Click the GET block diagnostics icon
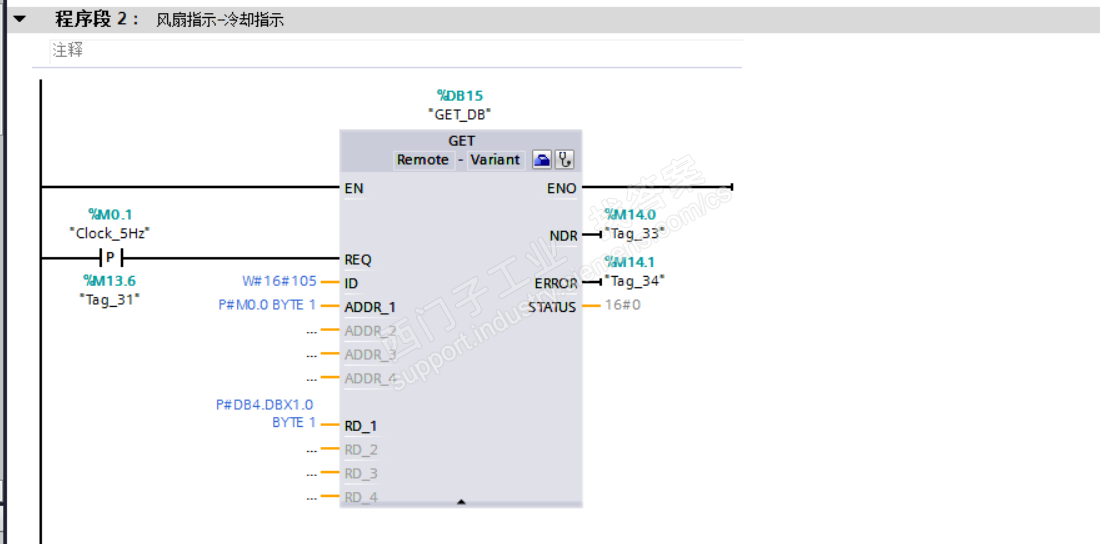The width and height of the screenshot is (1100, 544). 565,160
